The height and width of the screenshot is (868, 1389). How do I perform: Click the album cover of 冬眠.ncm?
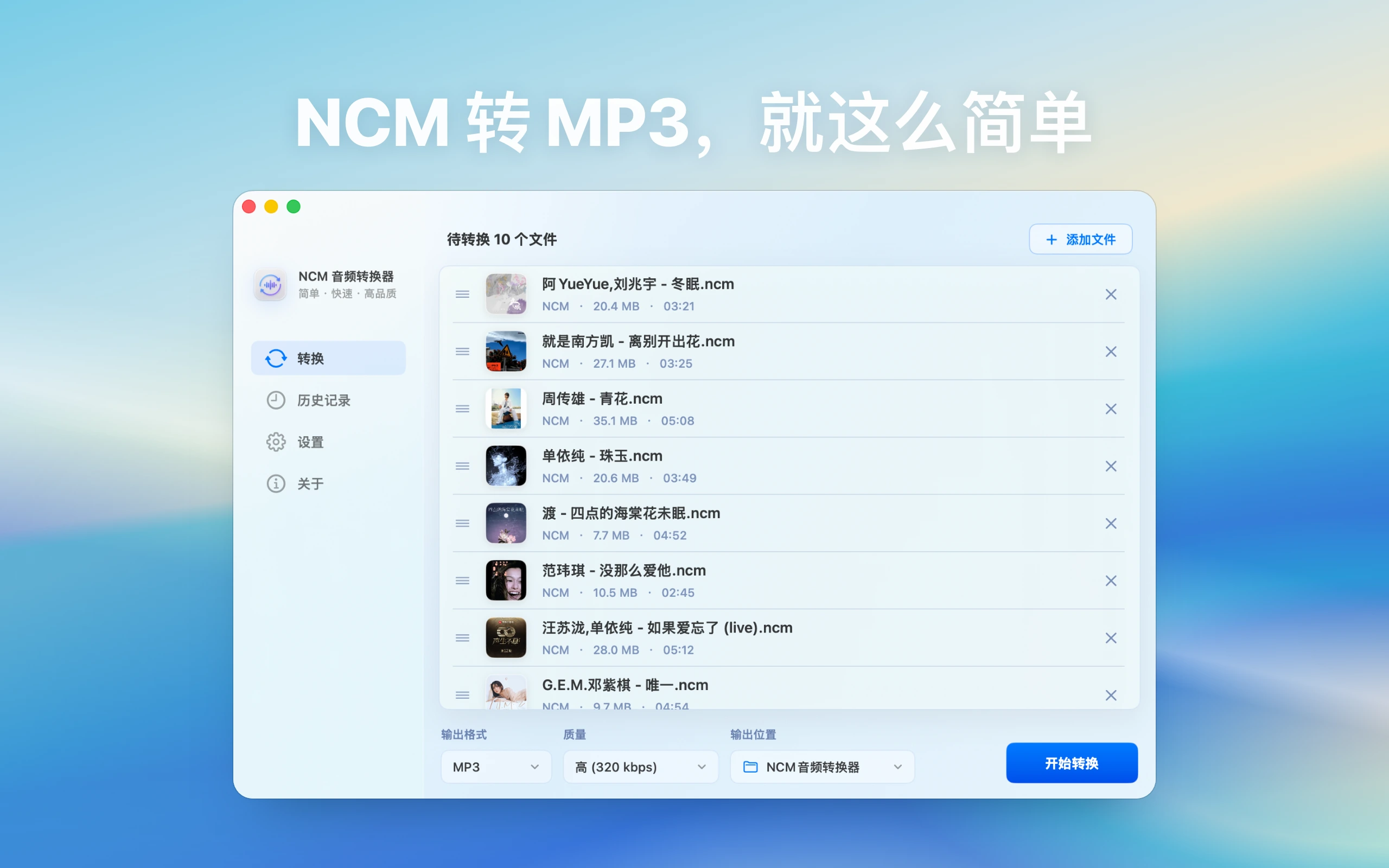(506, 294)
